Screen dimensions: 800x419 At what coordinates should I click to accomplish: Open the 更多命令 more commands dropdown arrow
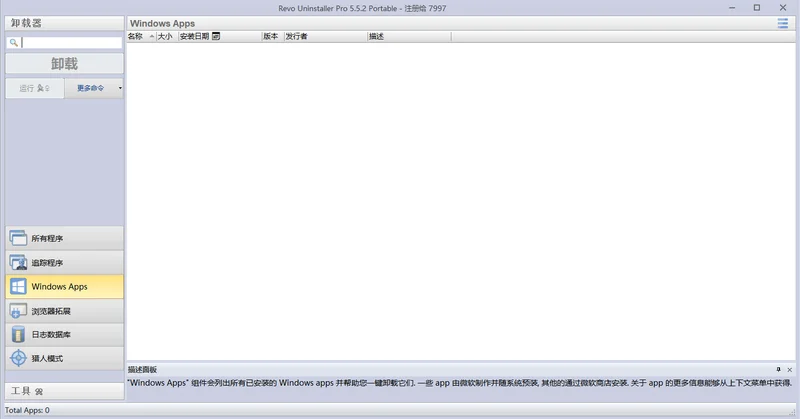coord(120,88)
